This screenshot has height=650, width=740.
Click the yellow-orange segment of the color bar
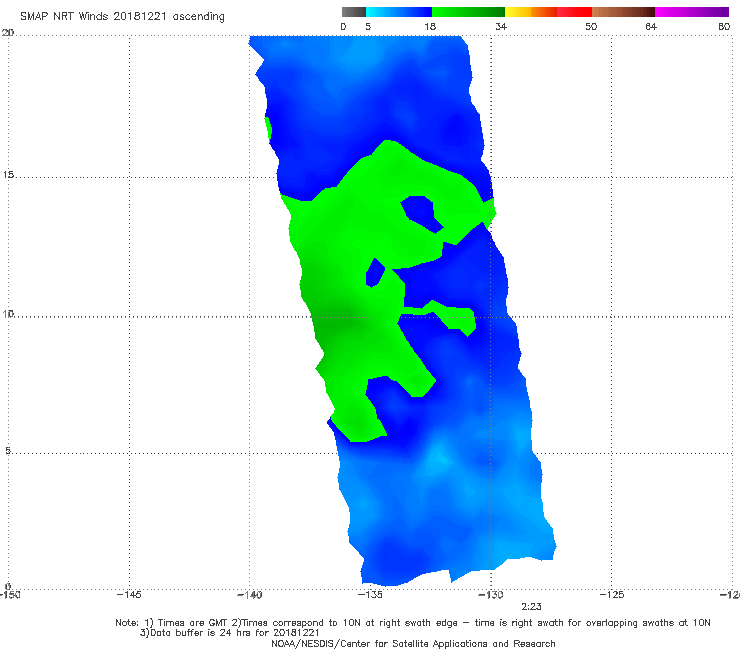(531, 12)
